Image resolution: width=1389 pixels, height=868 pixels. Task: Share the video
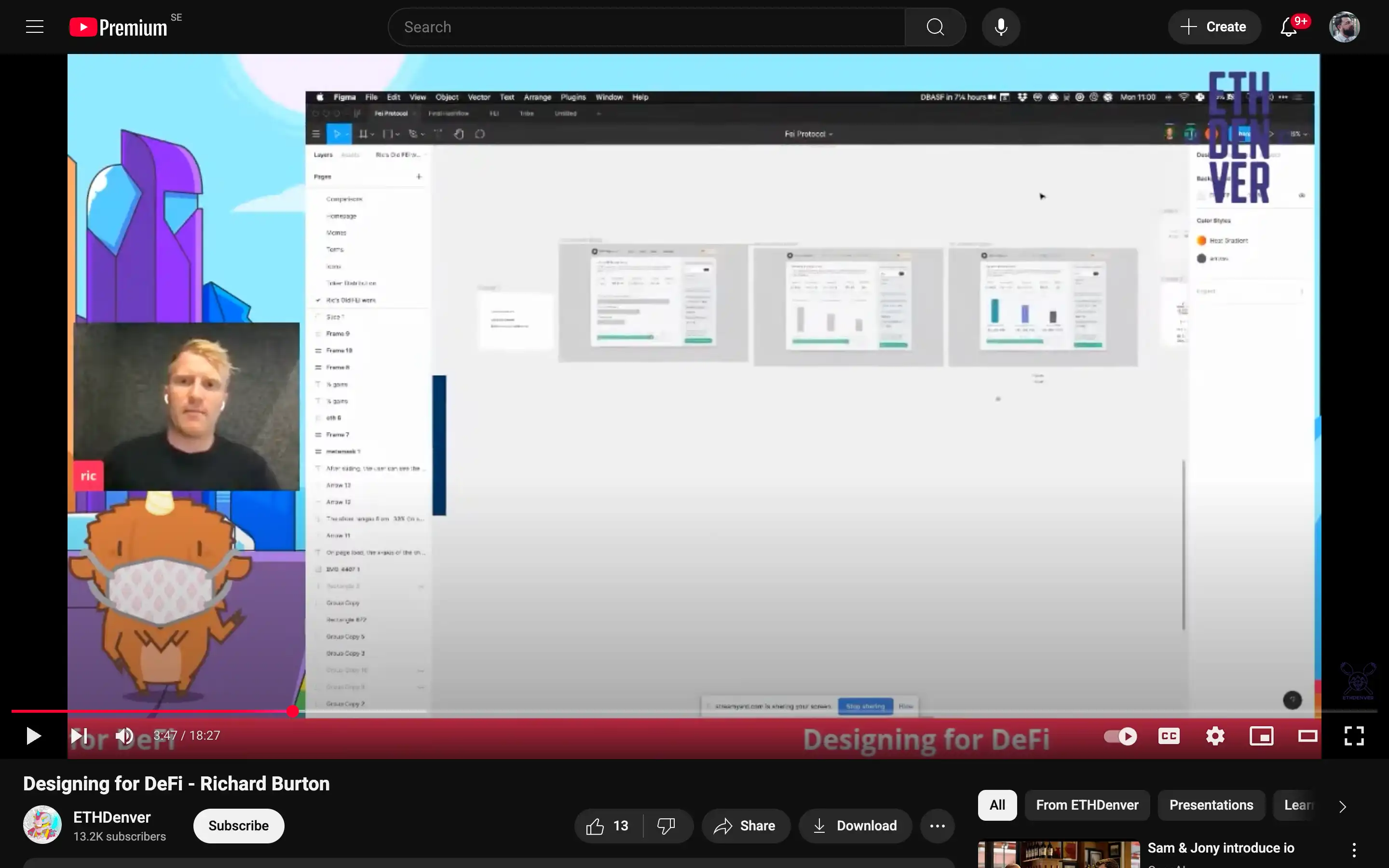tap(745, 826)
